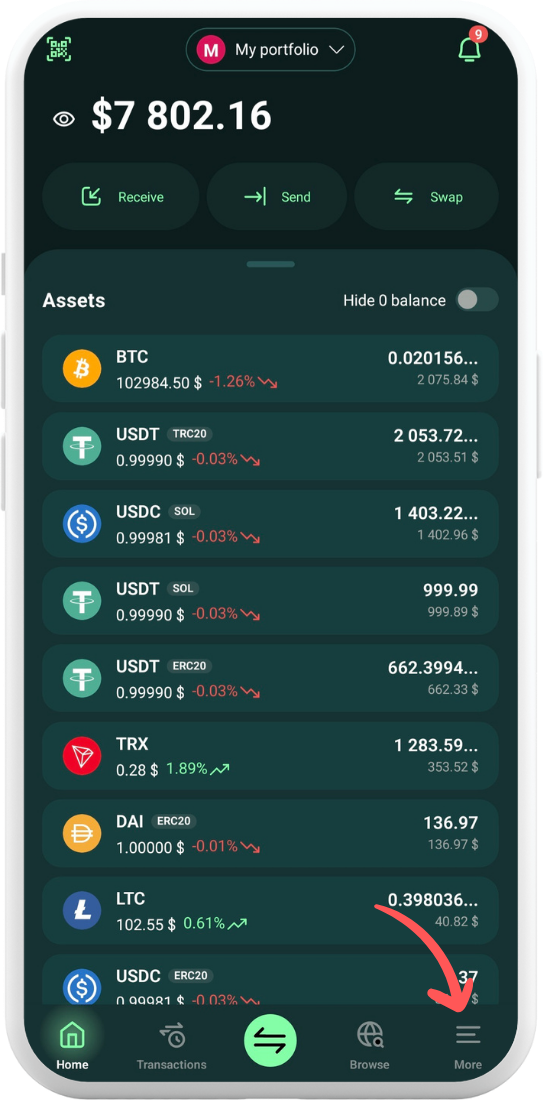Hide balance with the eye icon
This screenshot has height=1100, width=543.
point(64,119)
